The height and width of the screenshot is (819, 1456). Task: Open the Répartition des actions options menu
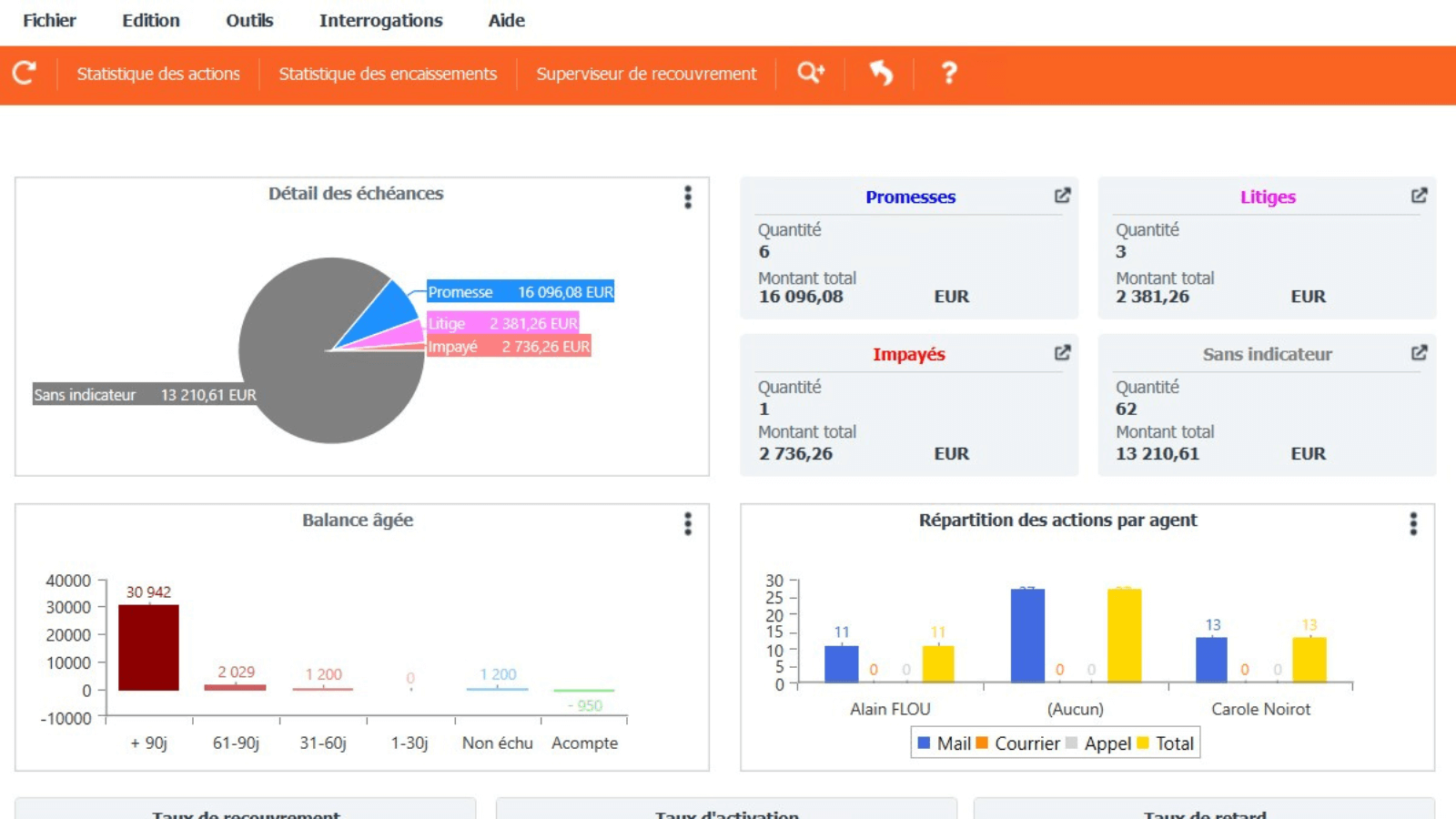[1413, 523]
